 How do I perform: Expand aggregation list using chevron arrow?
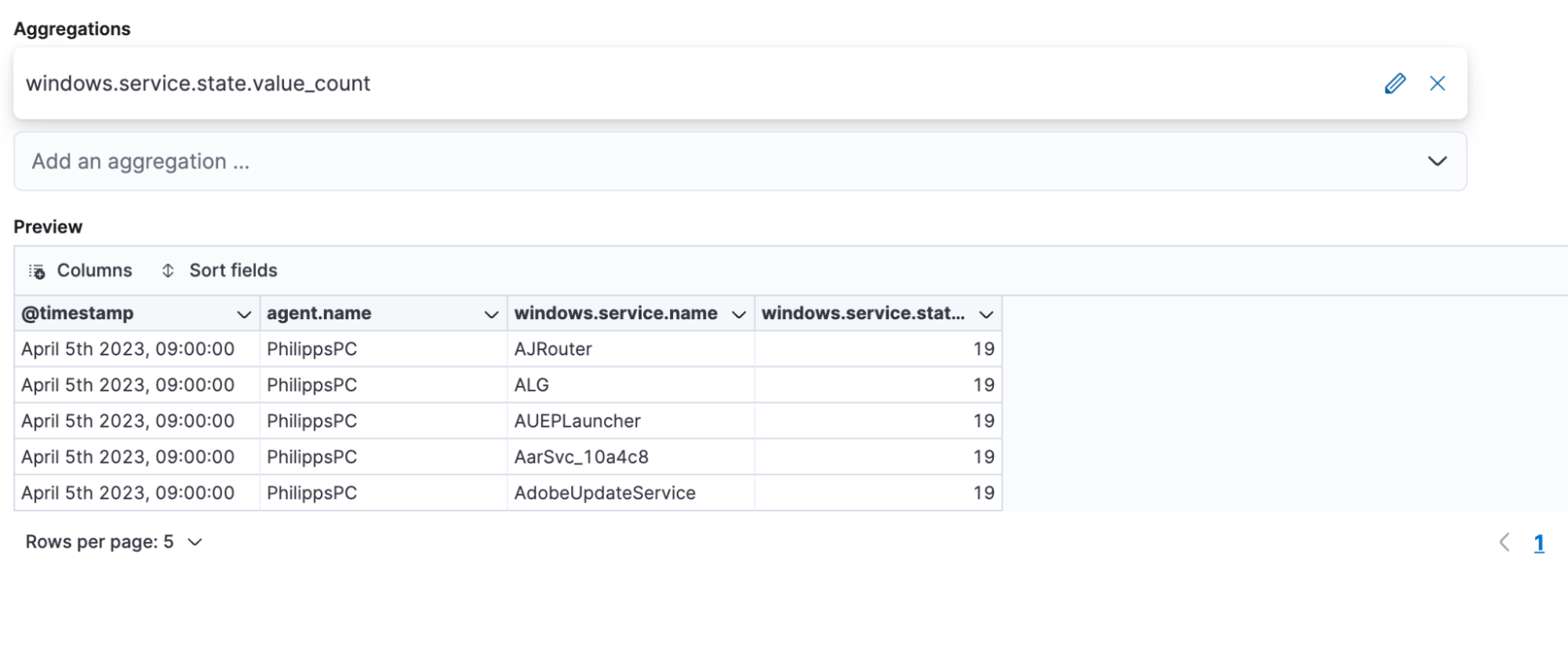(1437, 162)
